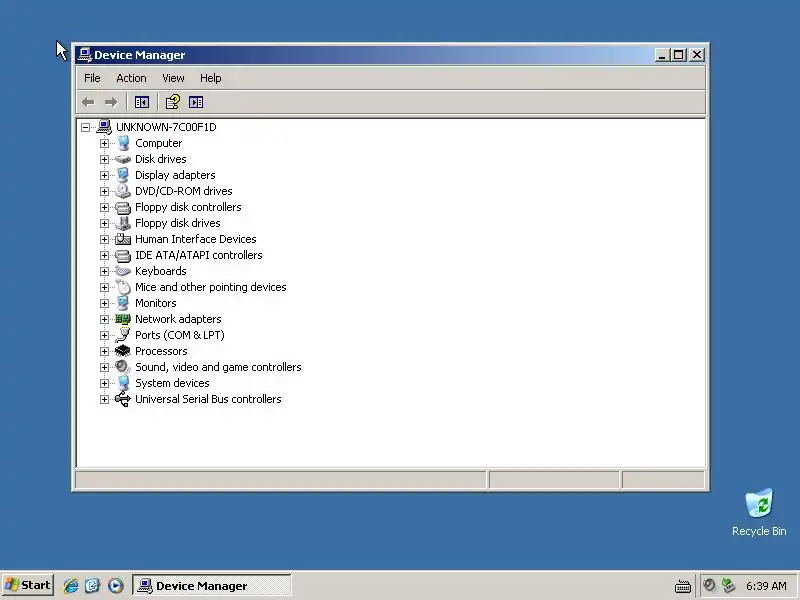
Task: Click the Monitors category icon
Action: [123, 303]
